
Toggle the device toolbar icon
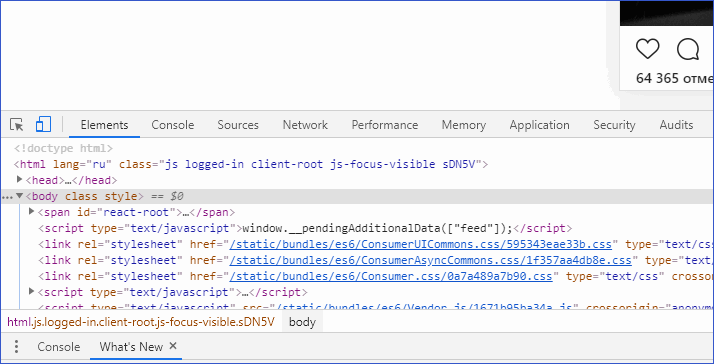43,124
